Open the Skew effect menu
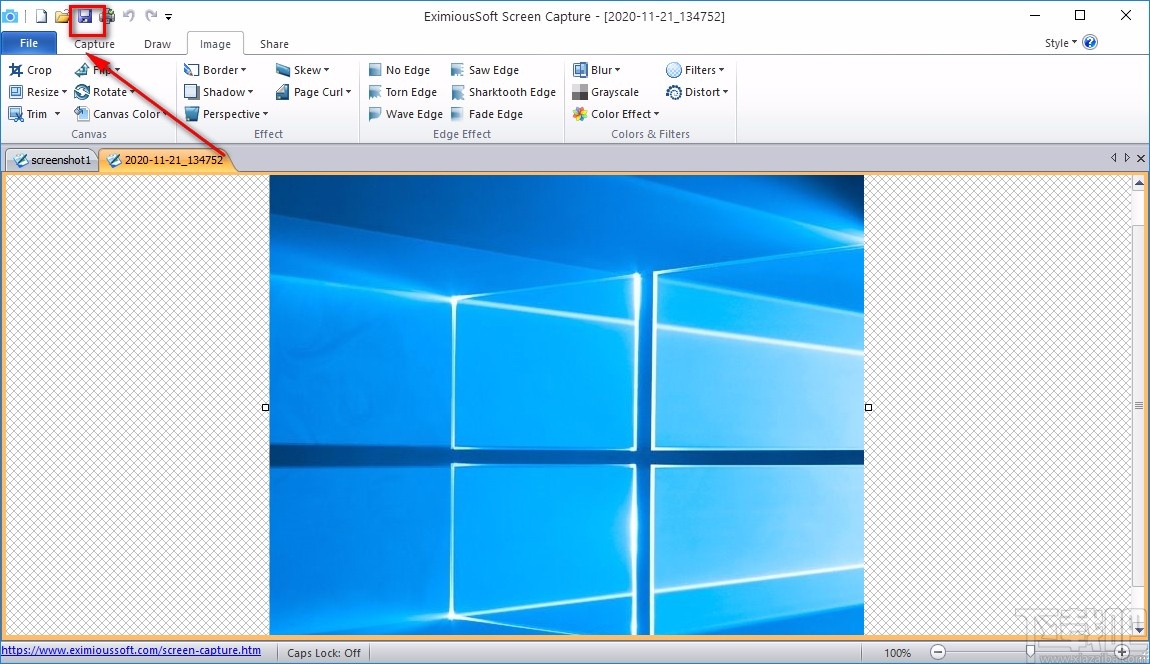This screenshot has height=664, width=1150. coord(302,70)
